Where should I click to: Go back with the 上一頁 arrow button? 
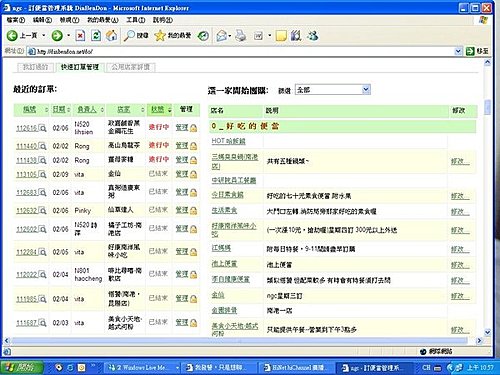(x=22, y=35)
